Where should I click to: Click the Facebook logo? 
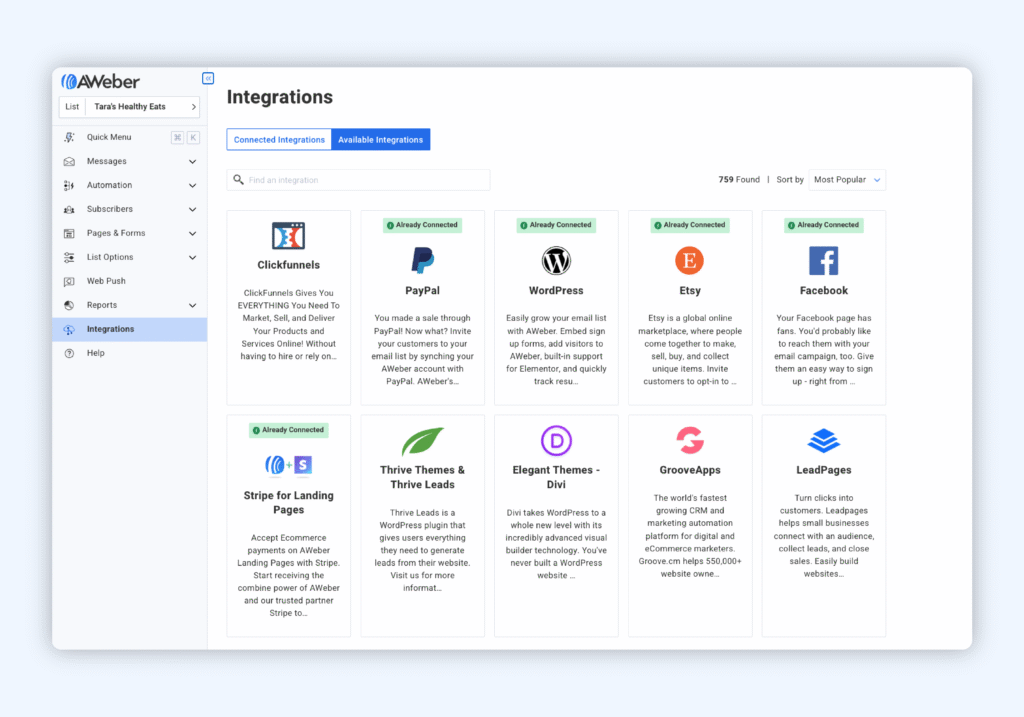pyautogui.click(x=824, y=261)
